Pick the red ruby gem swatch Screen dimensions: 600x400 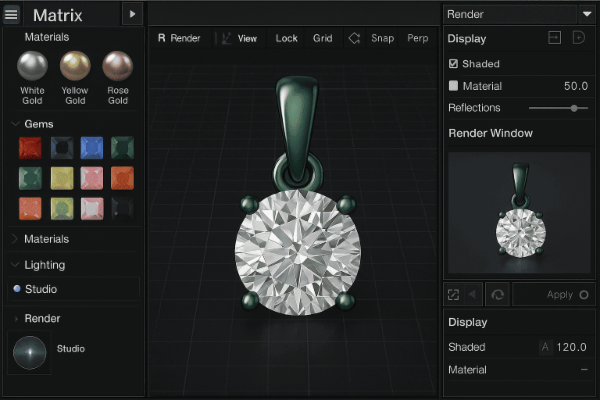point(30,148)
